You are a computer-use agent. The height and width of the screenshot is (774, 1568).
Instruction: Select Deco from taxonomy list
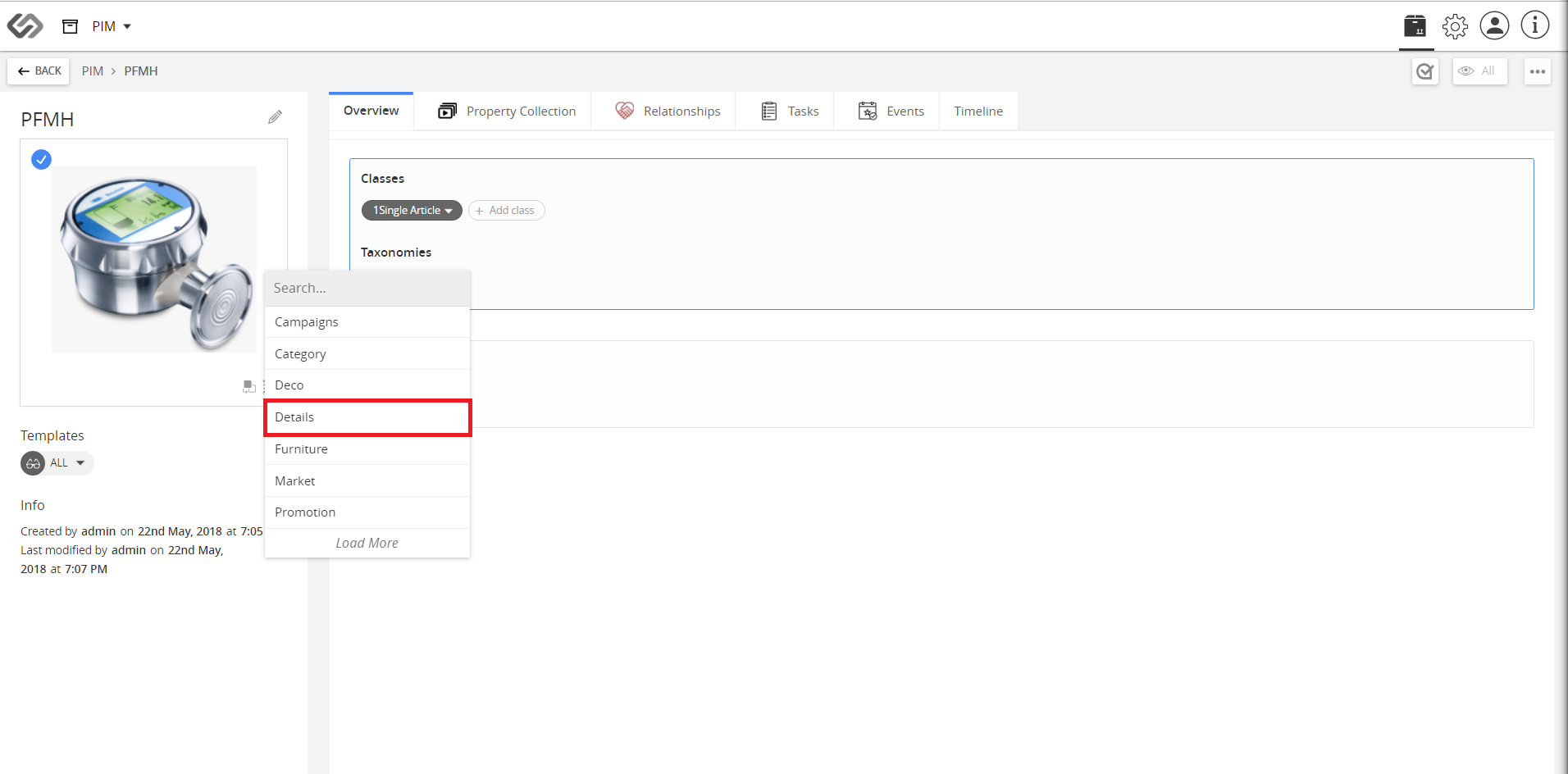tap(367, 385)
